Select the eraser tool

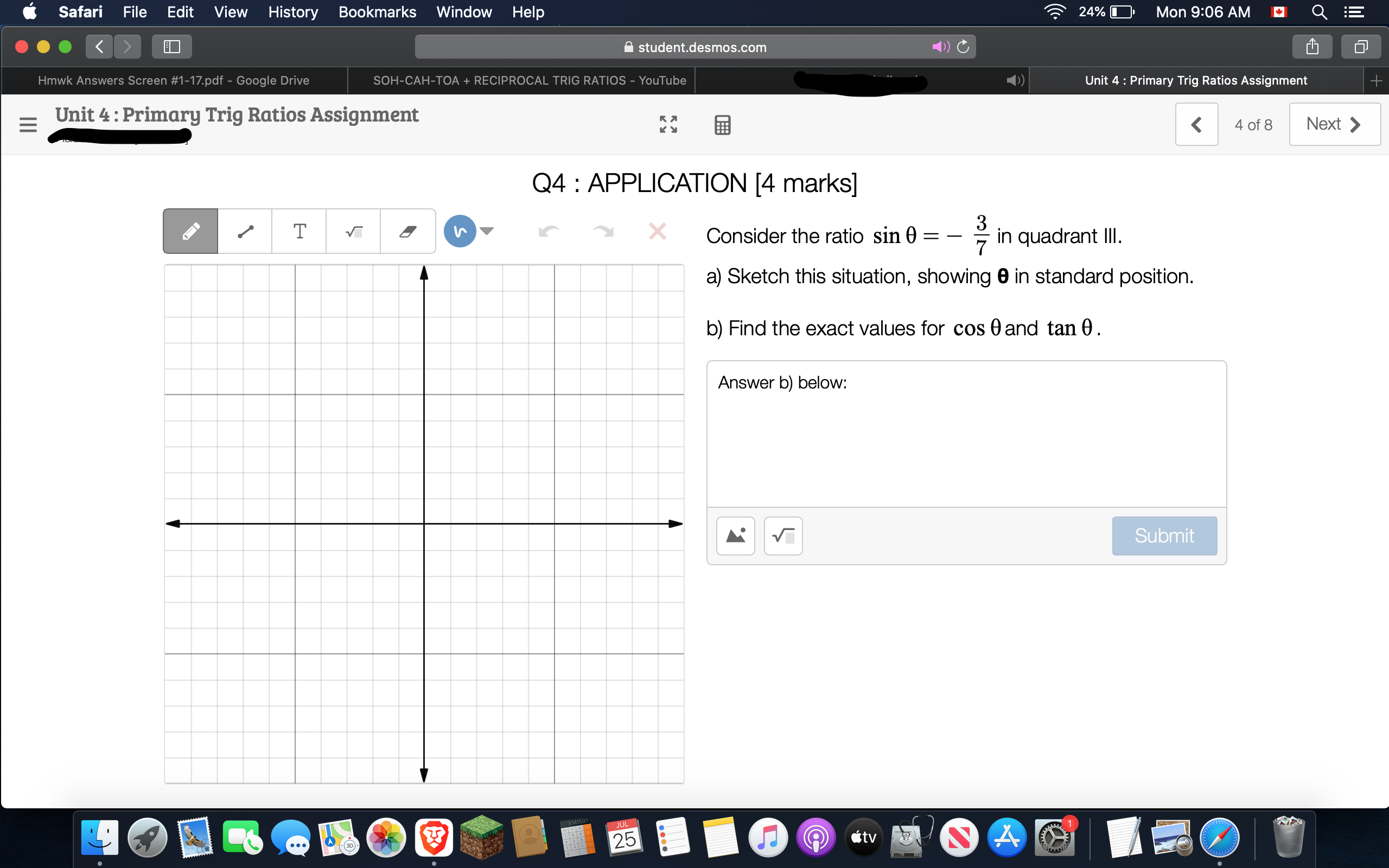(x=407, y=231)
